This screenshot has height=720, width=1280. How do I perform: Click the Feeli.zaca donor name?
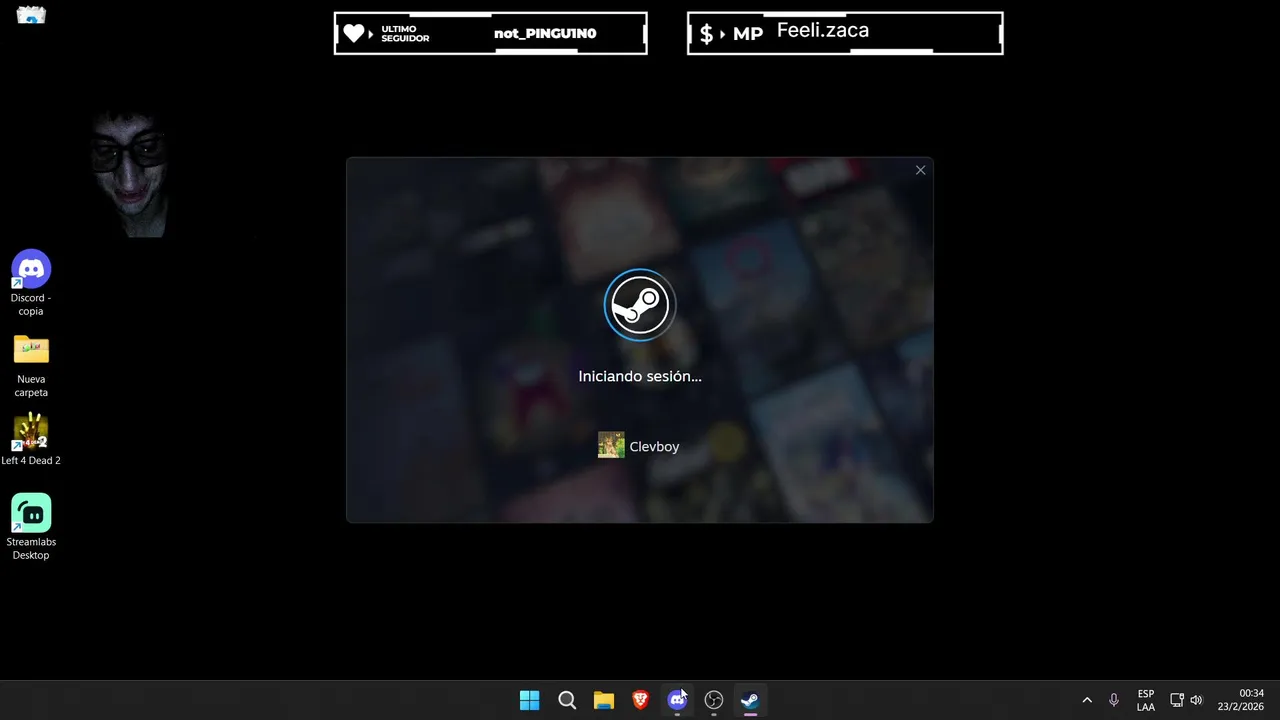coord(823,30)
